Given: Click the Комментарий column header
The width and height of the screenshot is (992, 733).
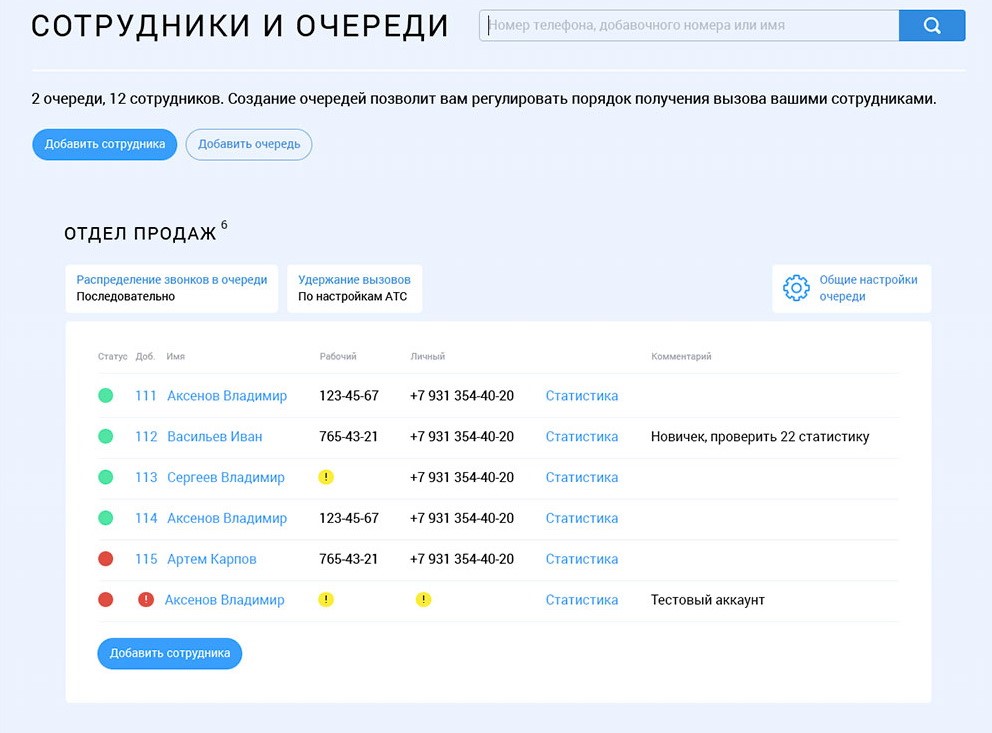Looking at the screenshot, I should coord(681,357).
